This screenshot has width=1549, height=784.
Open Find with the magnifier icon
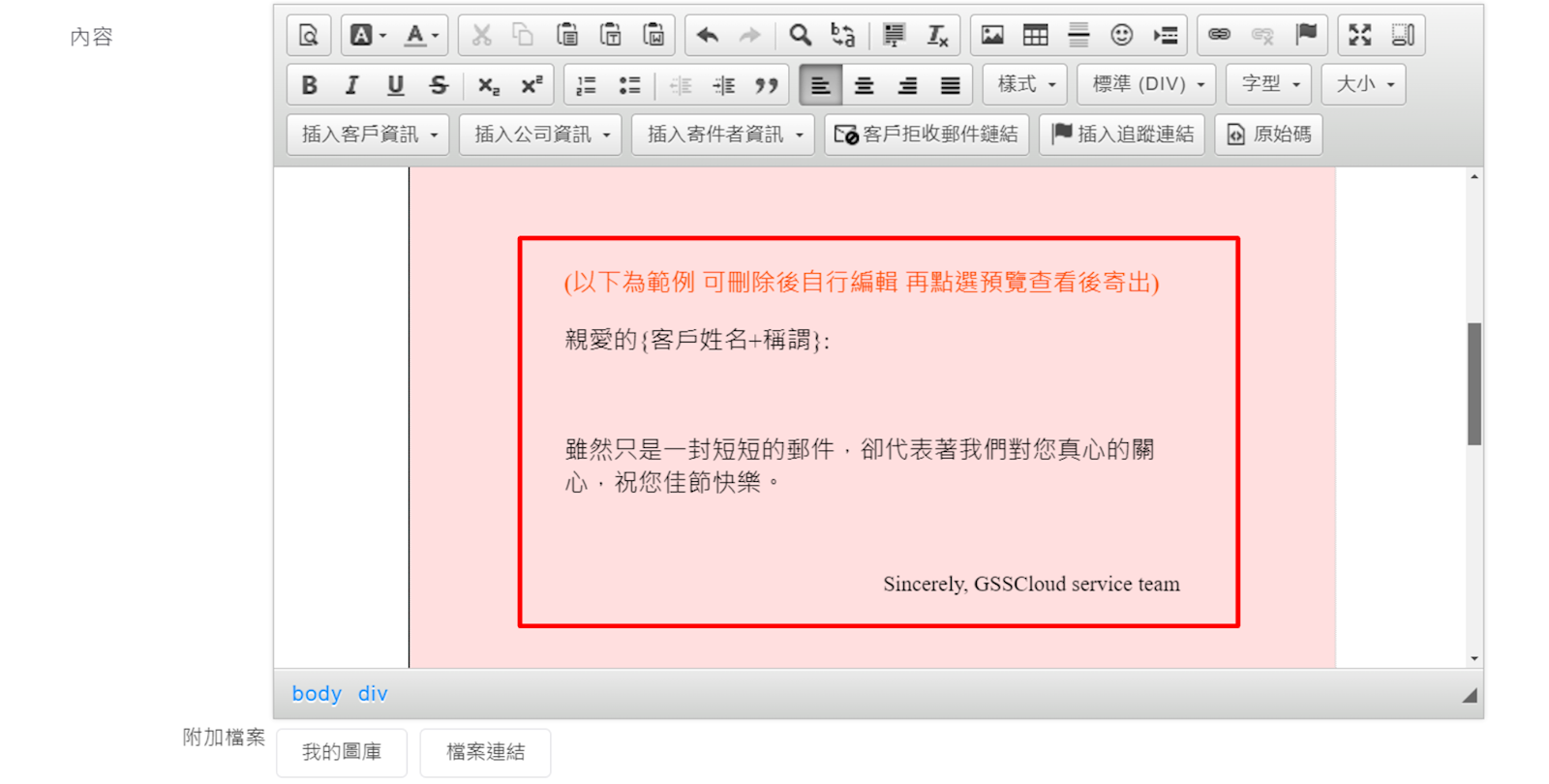tap(800, 36)
